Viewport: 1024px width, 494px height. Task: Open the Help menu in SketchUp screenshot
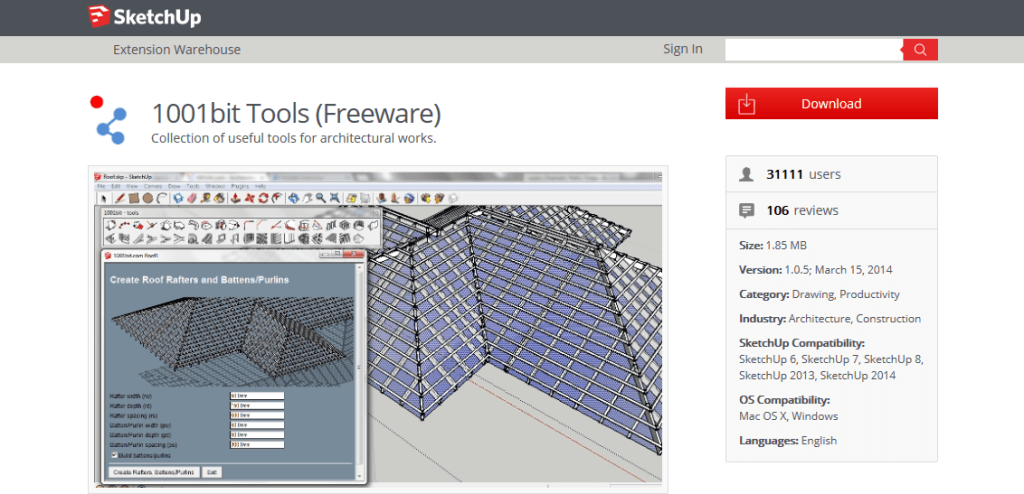[261, 186]
